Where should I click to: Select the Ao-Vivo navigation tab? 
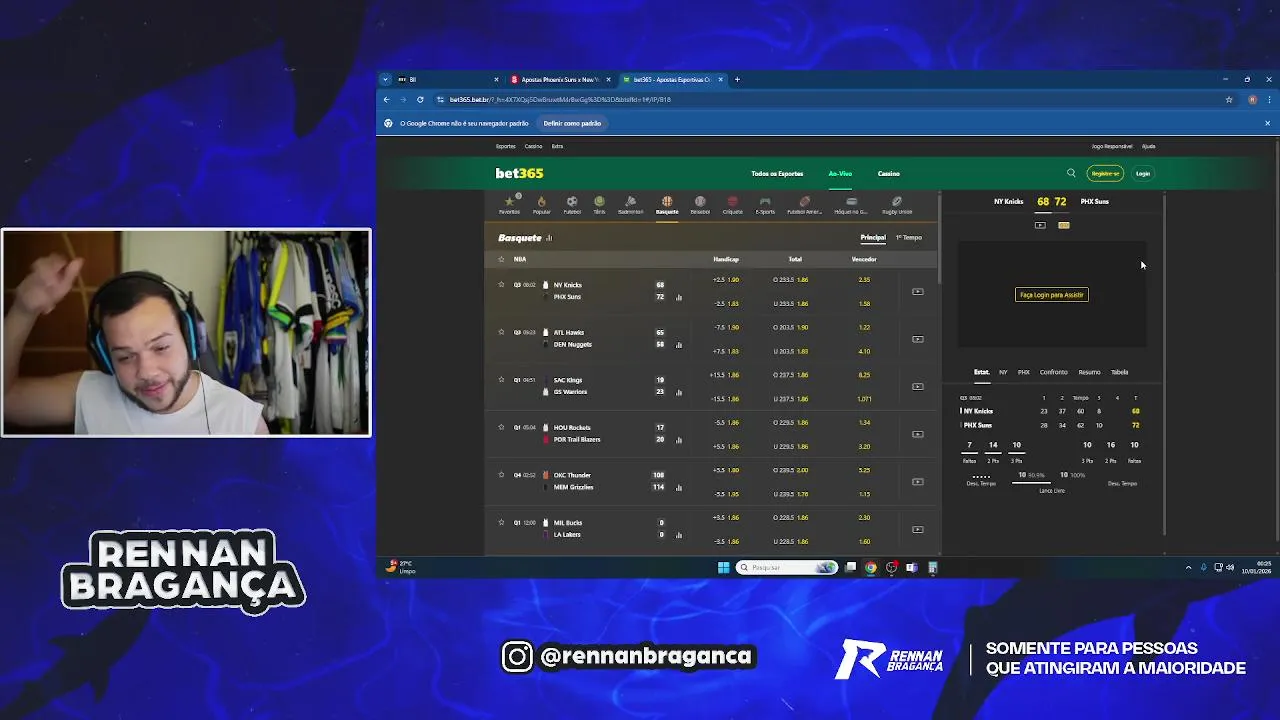pyautogui.click(x=840, y=174)
